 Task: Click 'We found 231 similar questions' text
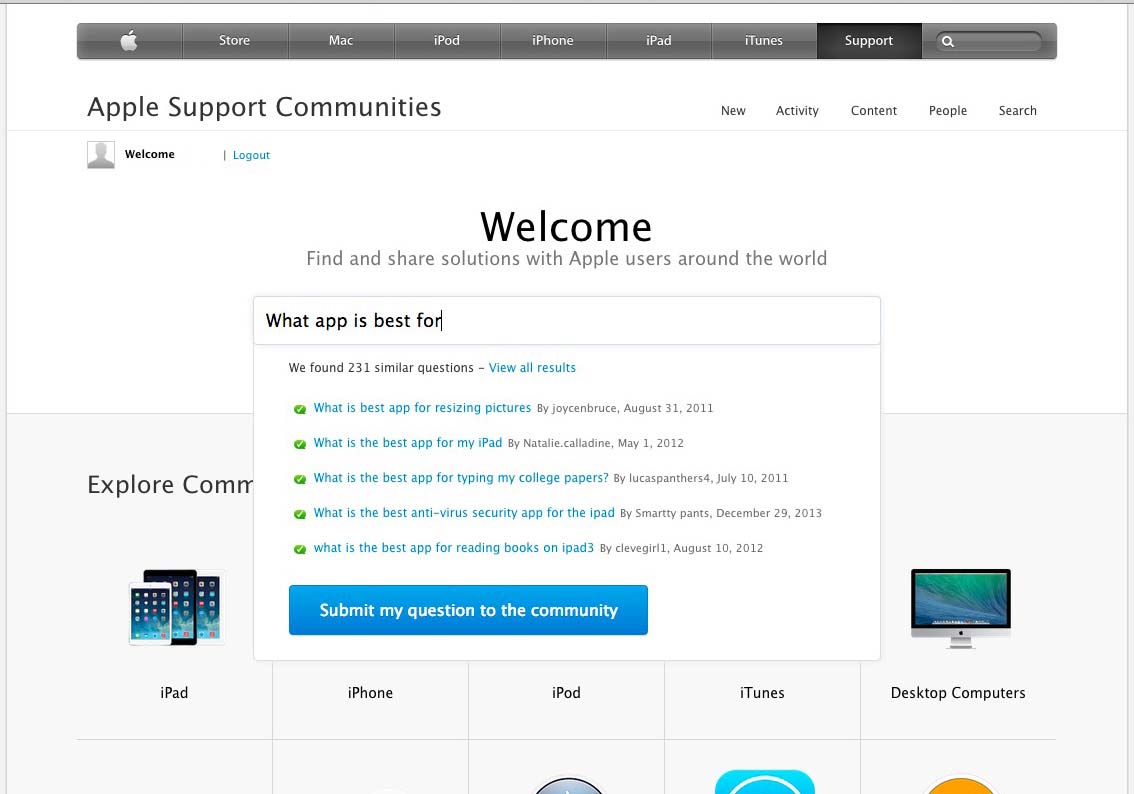click(x=381, y=367)
